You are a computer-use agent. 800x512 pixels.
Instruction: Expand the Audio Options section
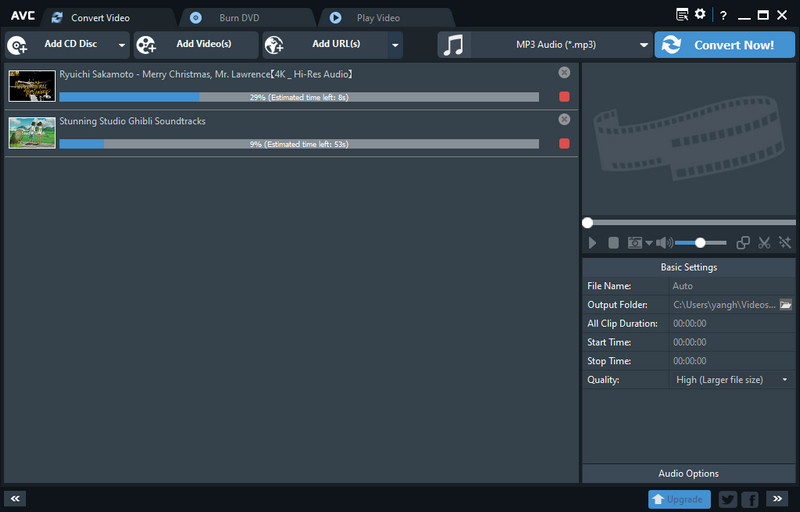click(689, 474)
